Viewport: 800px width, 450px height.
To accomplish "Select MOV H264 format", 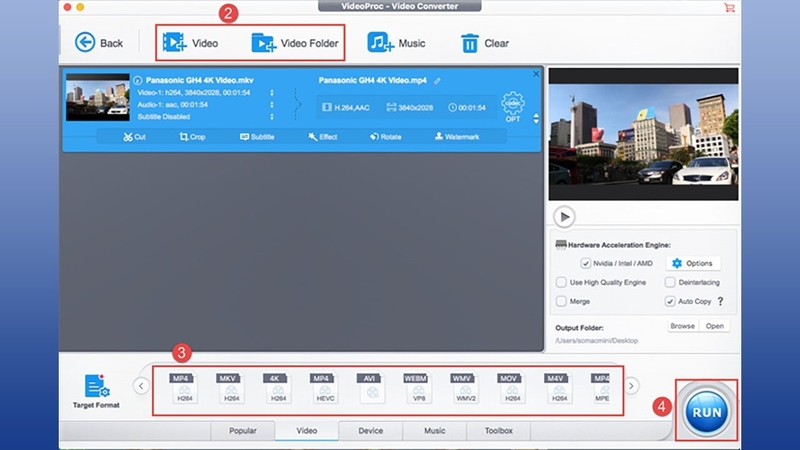I will pyautogui.click(x=511, y=388).
